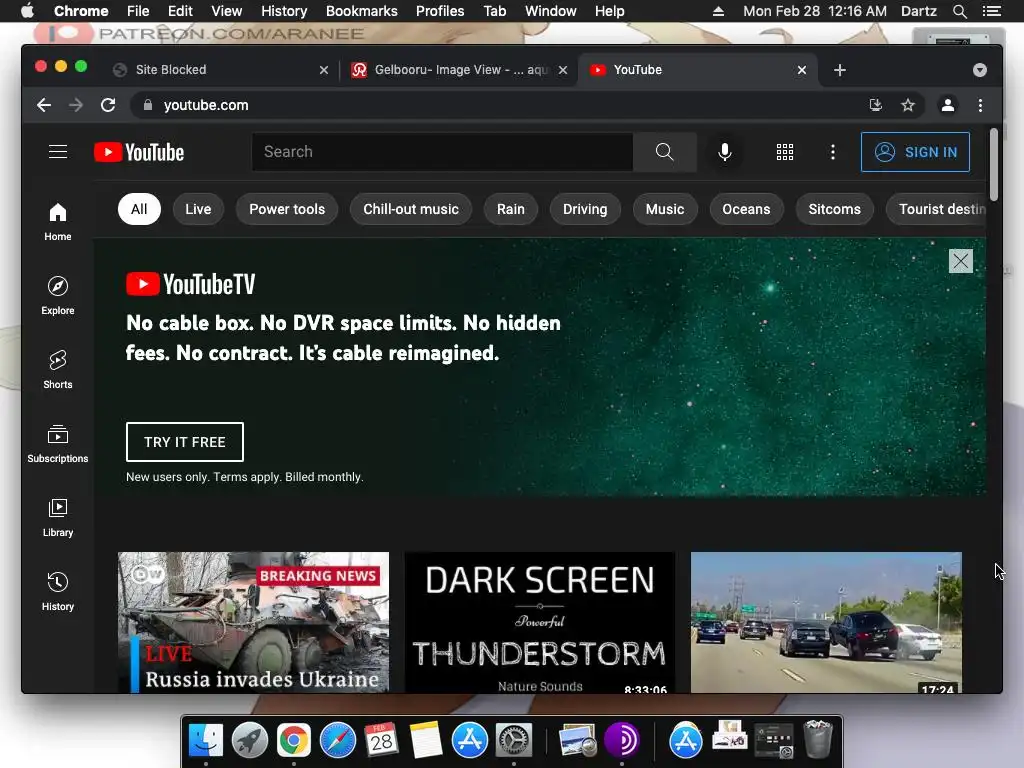Select the Live filter chip
The height and width of the screenshot is (768, 1024).
tap(198, 209)
